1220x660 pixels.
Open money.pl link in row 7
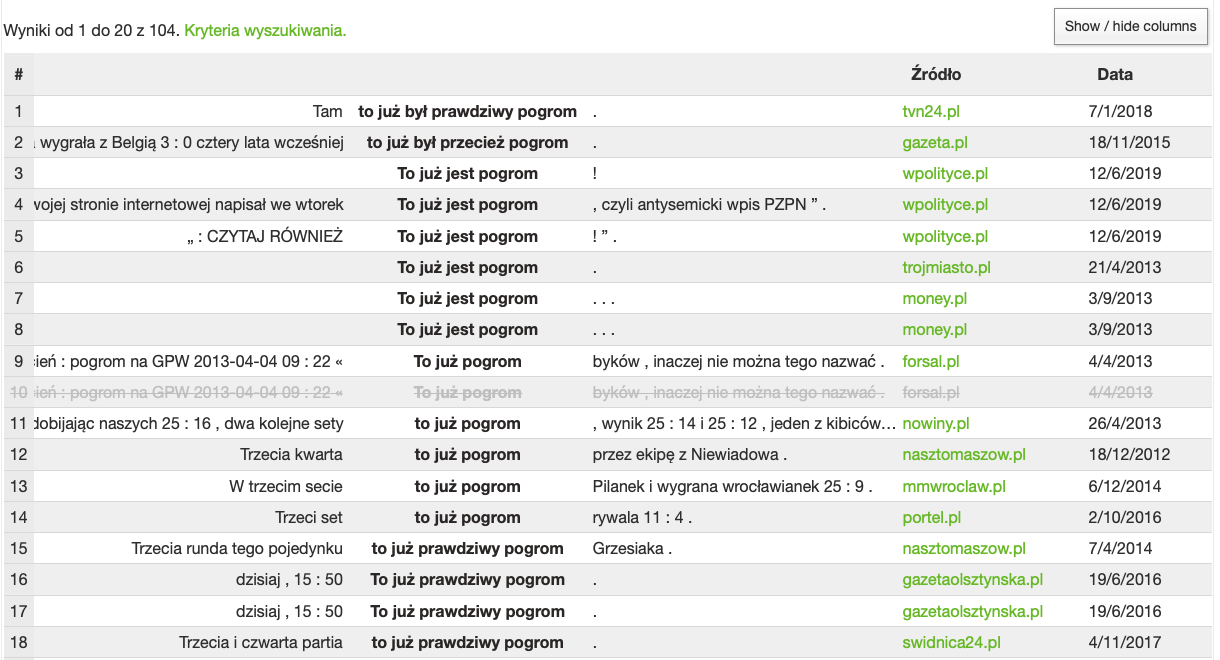pos(934,298)
